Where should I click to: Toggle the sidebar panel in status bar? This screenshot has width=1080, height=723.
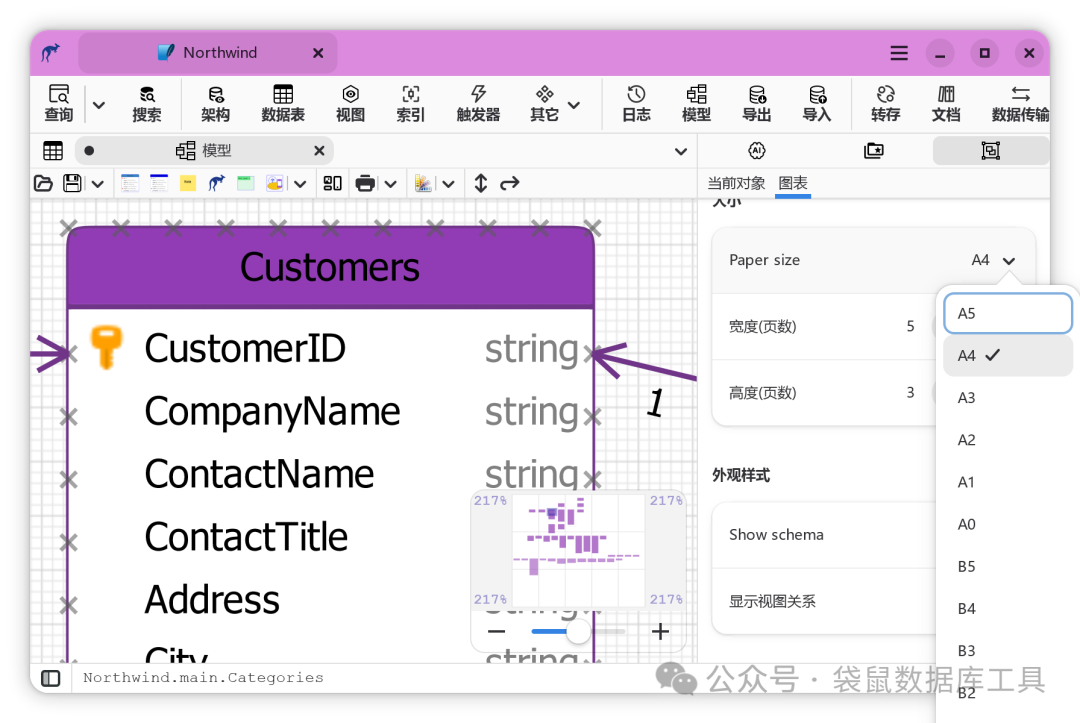(50, 678)
